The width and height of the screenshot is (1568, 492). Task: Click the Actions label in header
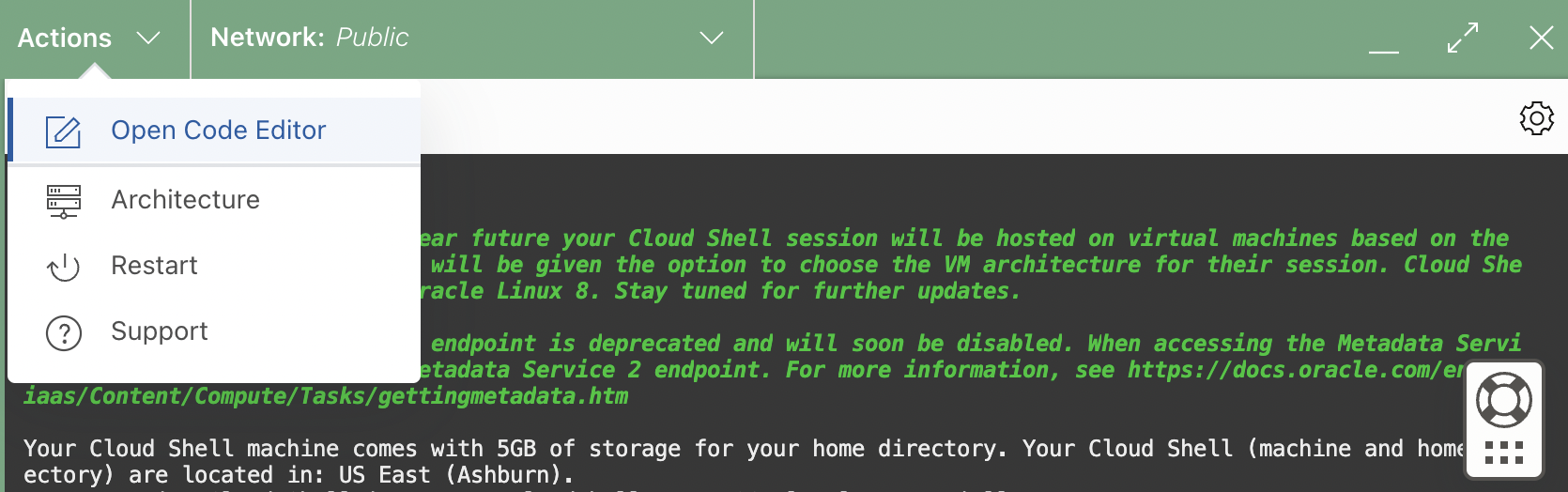point(65,38)
